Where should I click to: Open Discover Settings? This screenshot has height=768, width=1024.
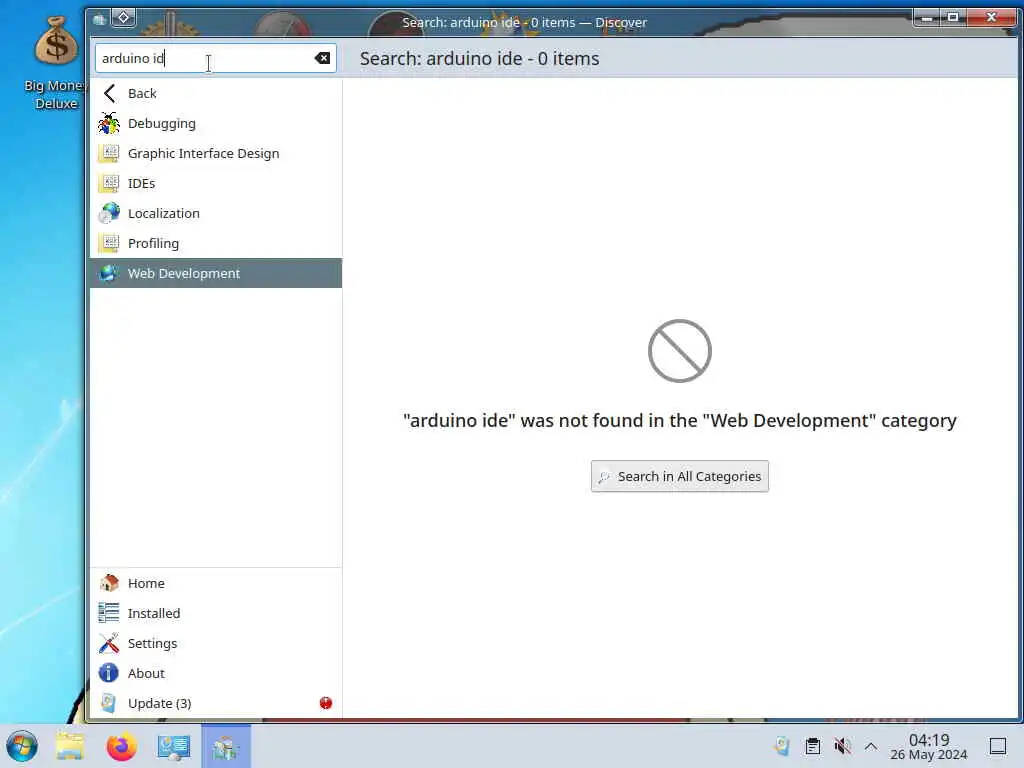point(216,643)
